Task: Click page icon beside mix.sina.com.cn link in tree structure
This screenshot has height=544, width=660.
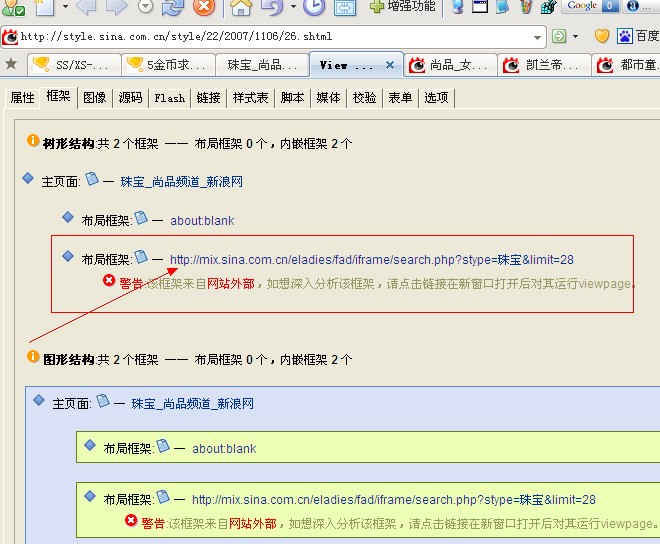Action: click(x=141, y=256)
